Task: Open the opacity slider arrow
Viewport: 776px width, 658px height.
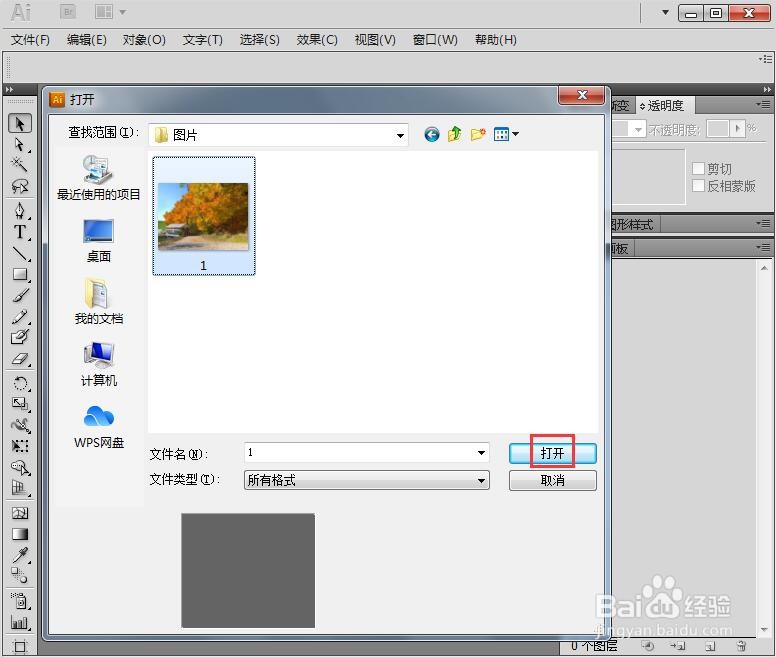Action: [x=737, y=129]
